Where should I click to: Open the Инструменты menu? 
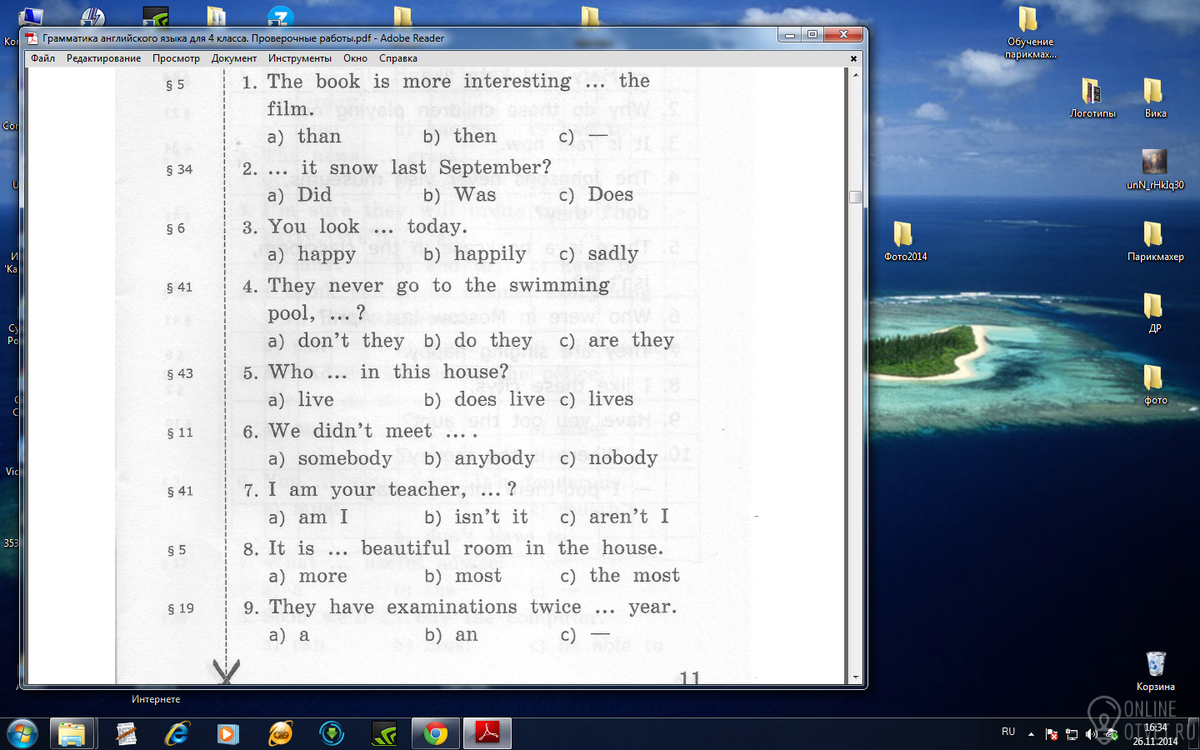300,58
